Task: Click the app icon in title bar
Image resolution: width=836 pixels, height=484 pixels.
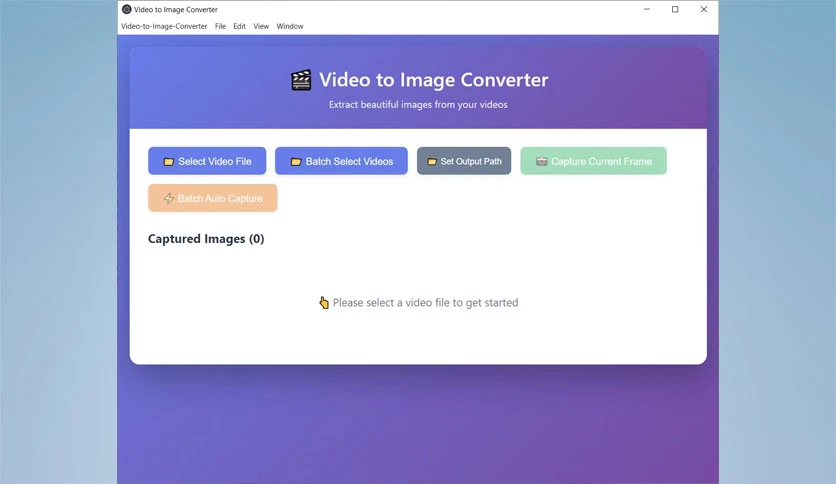Action: pyautogui.click(x=126, y=9)
